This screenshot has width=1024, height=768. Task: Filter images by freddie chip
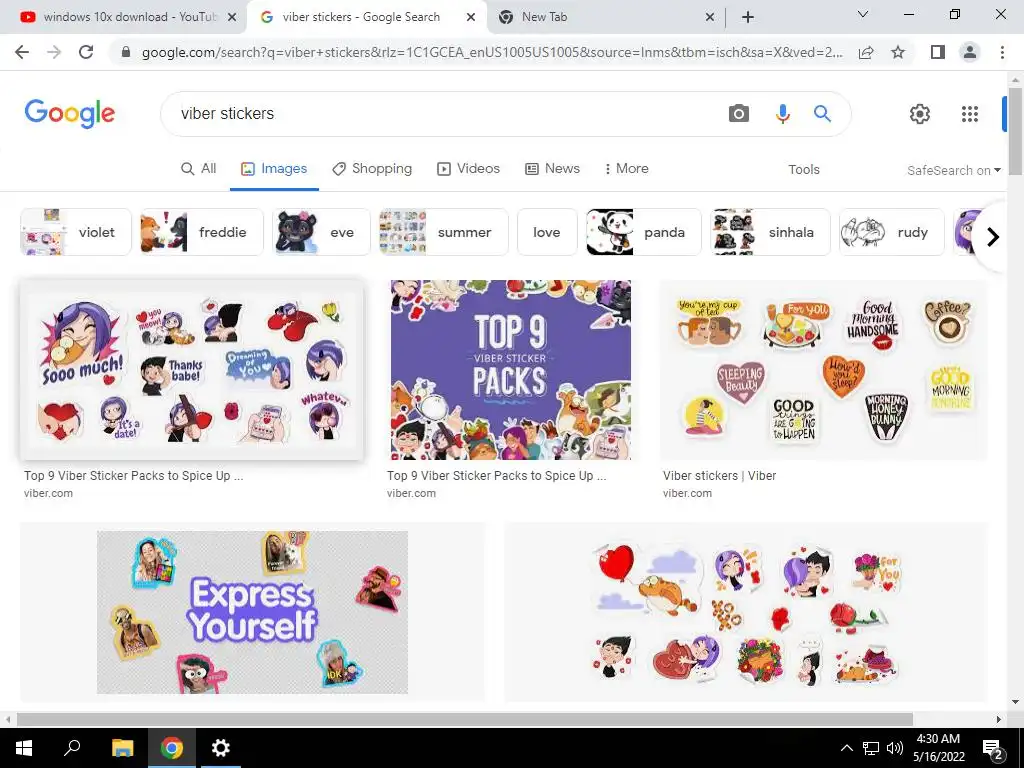click(202, 232)
